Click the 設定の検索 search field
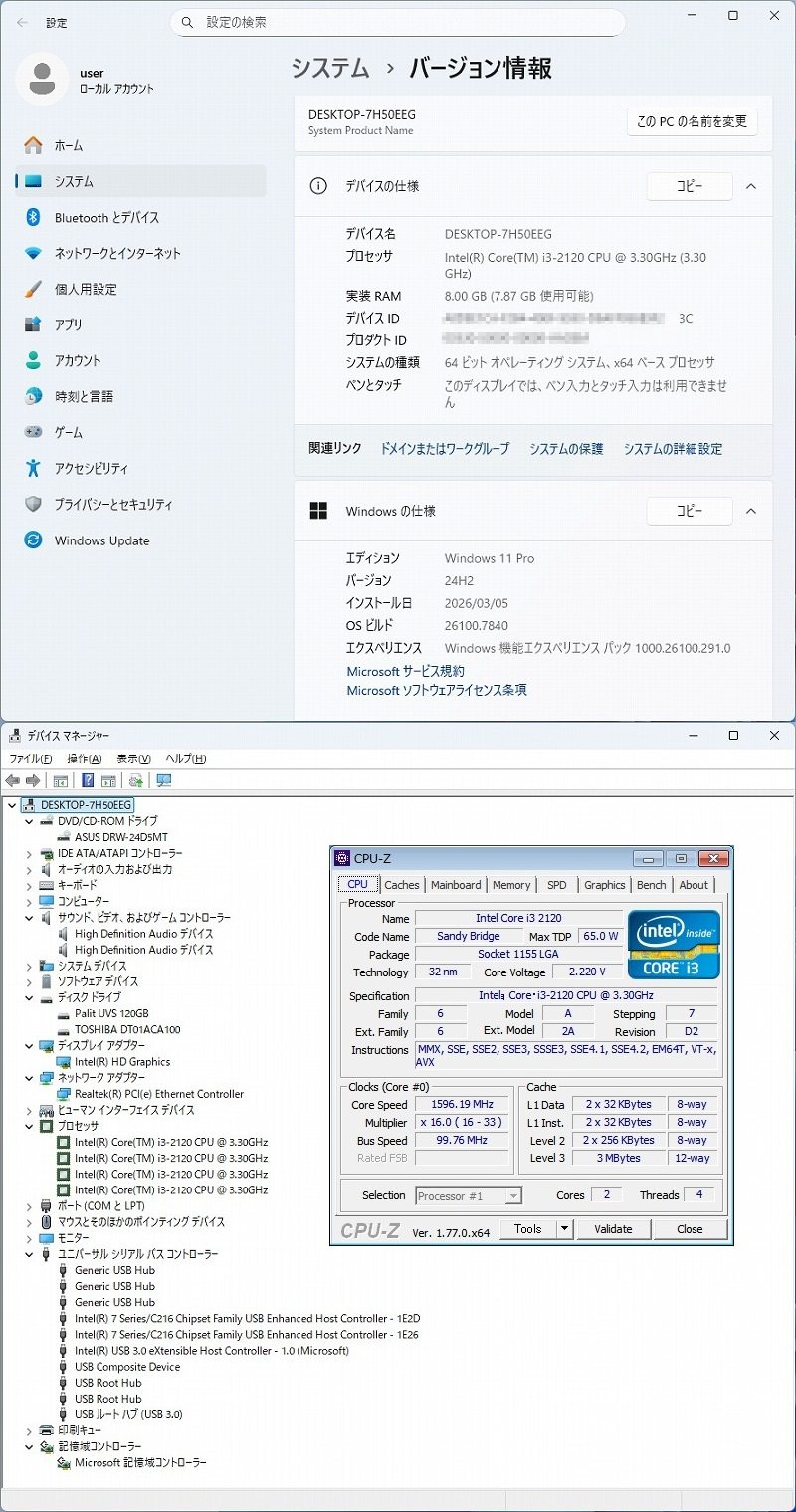 [398, 22]
